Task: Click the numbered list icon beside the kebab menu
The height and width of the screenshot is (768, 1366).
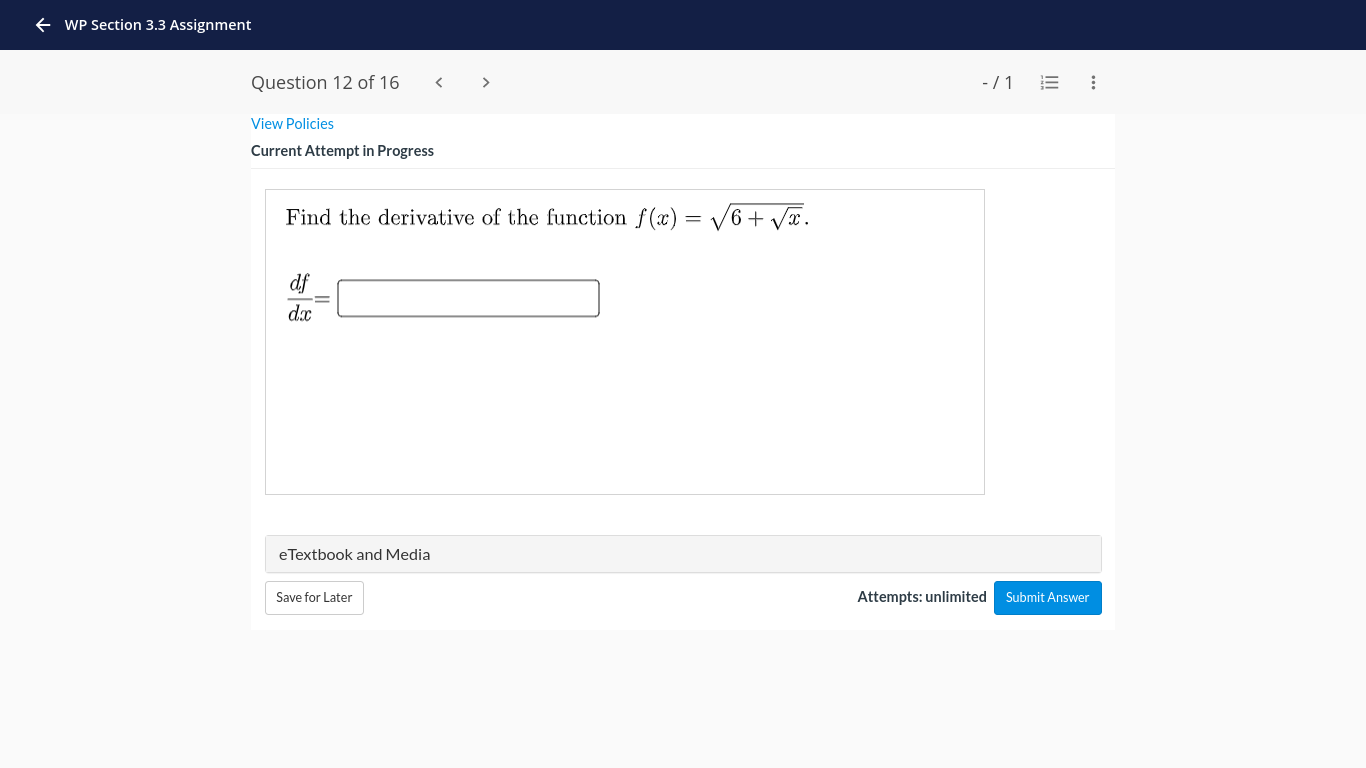Action: (x=1049, y=82)
